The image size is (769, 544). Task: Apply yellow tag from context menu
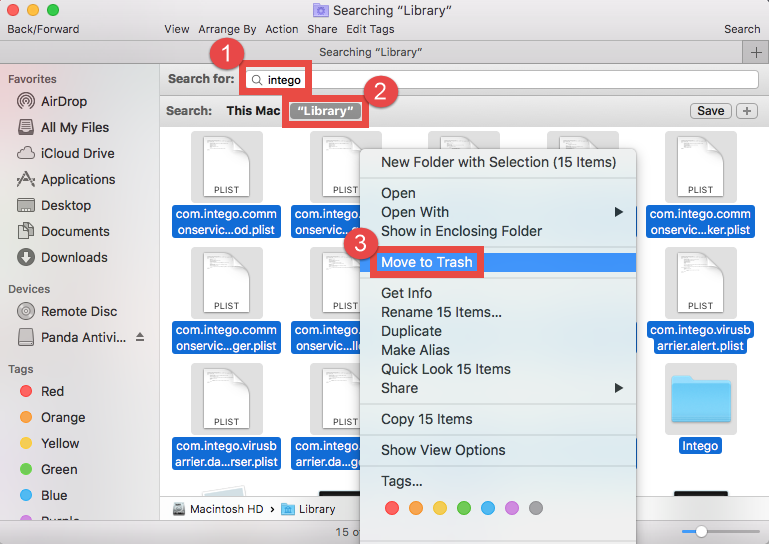point(440,508)
